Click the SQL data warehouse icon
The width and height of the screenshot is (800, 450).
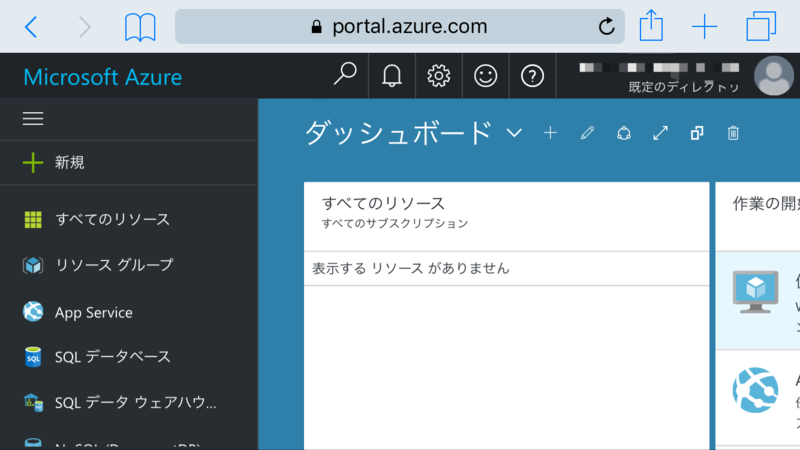(33, 403)
